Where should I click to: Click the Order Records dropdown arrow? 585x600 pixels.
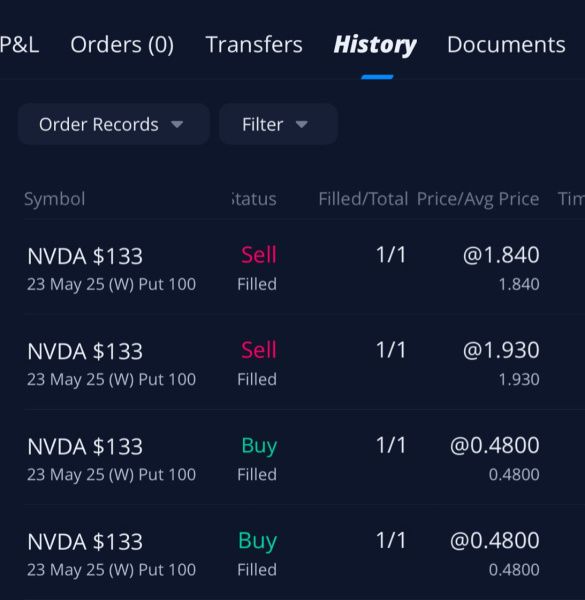tap(177, 124)
